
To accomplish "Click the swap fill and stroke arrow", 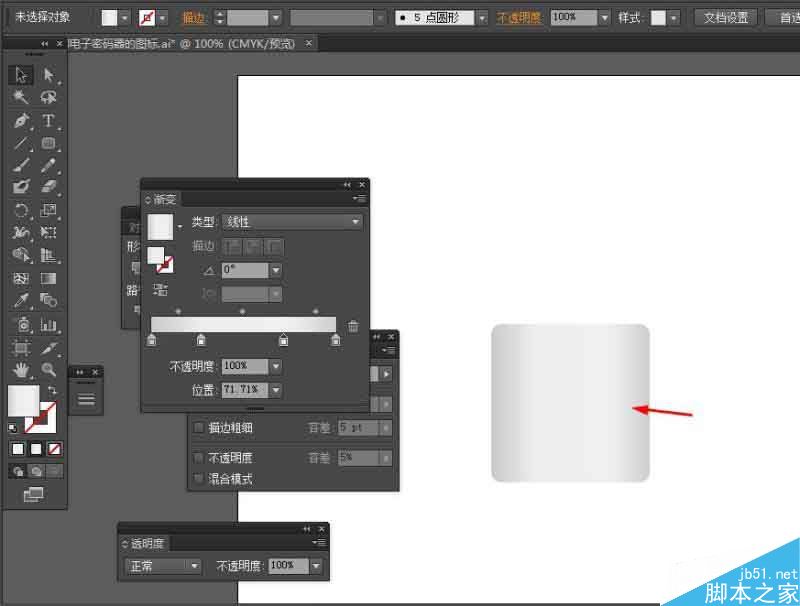I will [x=52, y=390].
